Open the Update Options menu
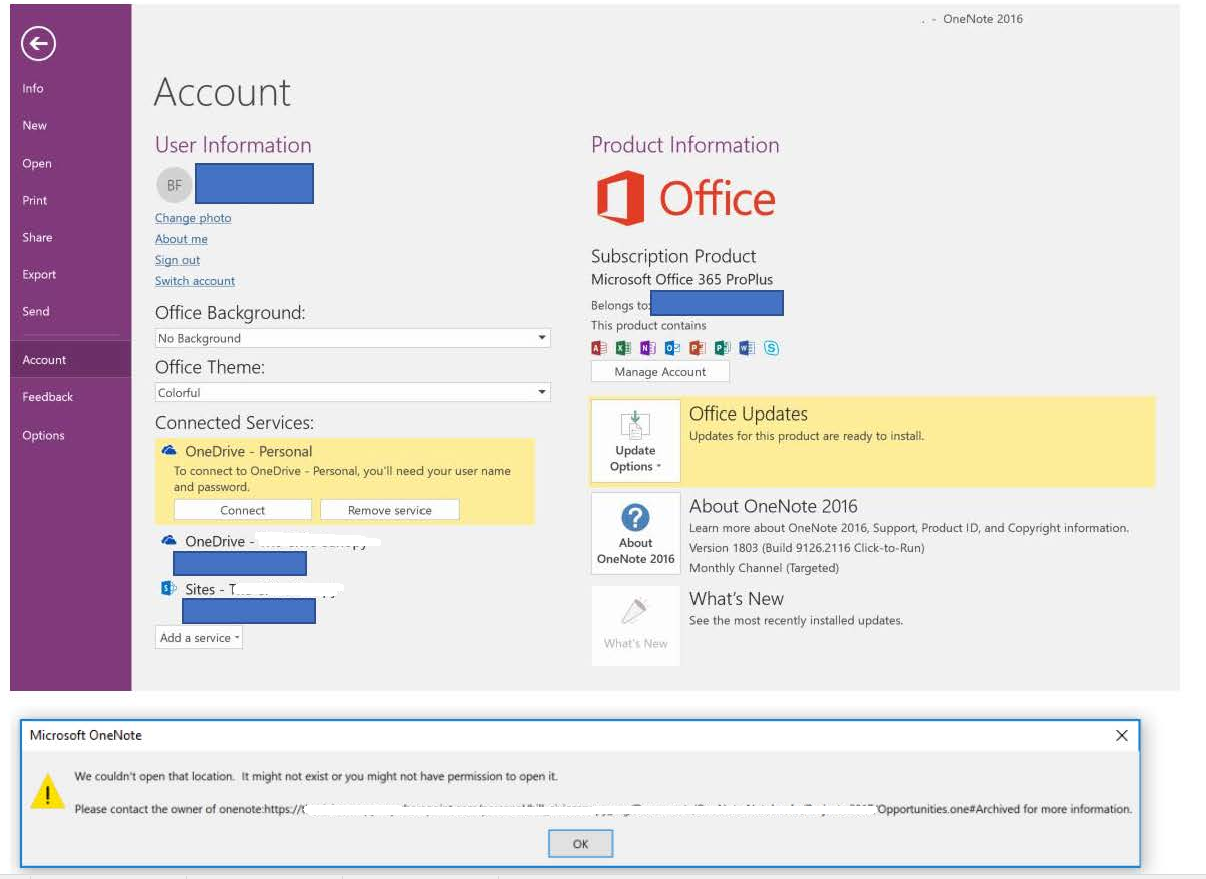This screenshot has width=1206, height=879. pos(635,441)
